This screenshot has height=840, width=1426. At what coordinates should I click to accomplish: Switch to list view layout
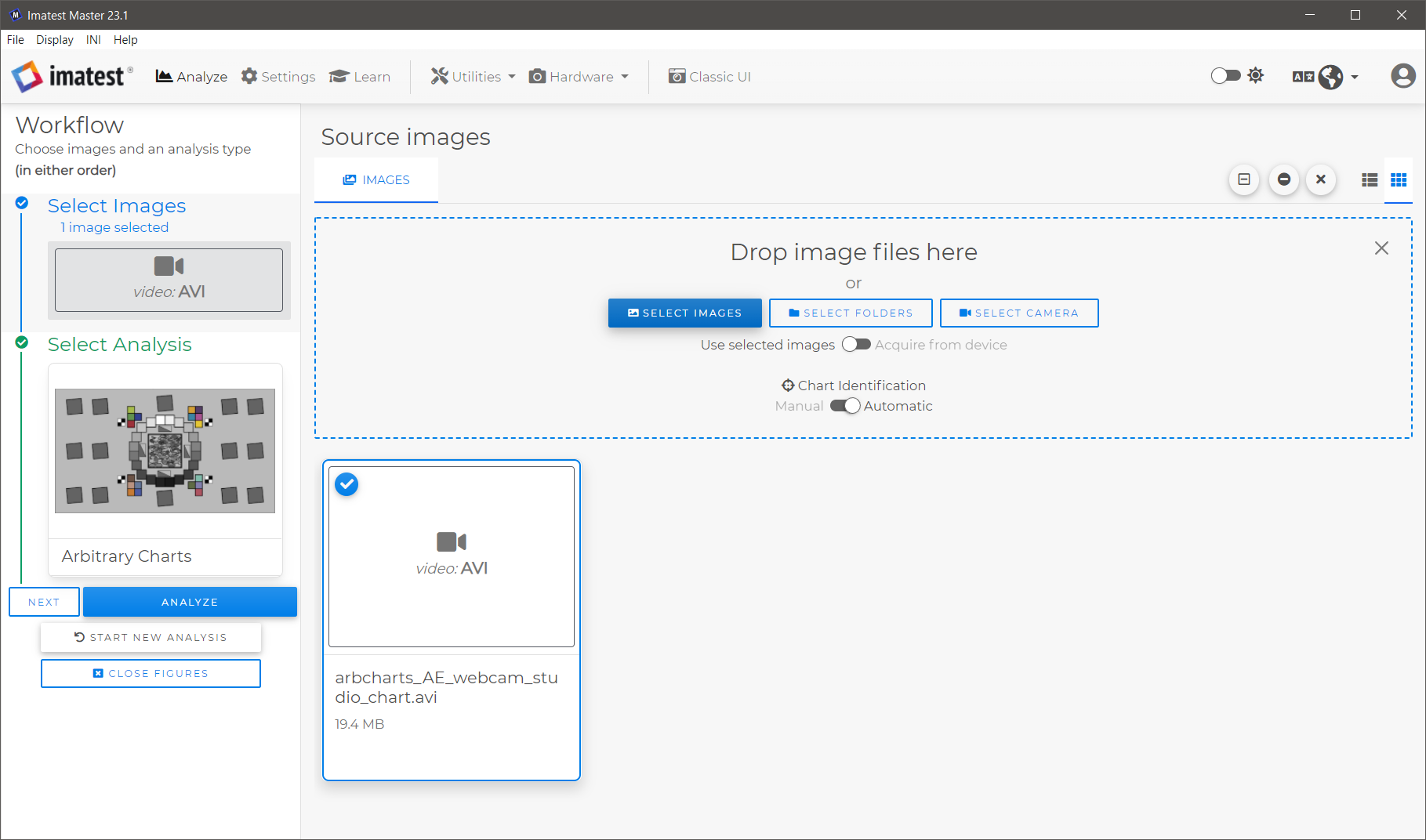[1370, 180]
